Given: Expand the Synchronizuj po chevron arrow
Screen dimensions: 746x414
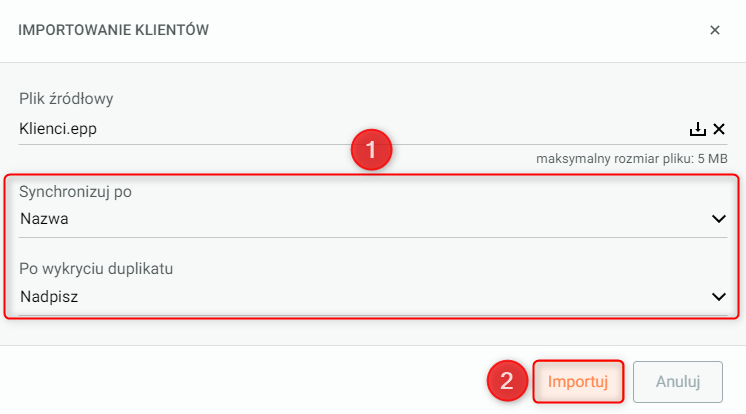Looking at the screenshot, I should [717, 218].
